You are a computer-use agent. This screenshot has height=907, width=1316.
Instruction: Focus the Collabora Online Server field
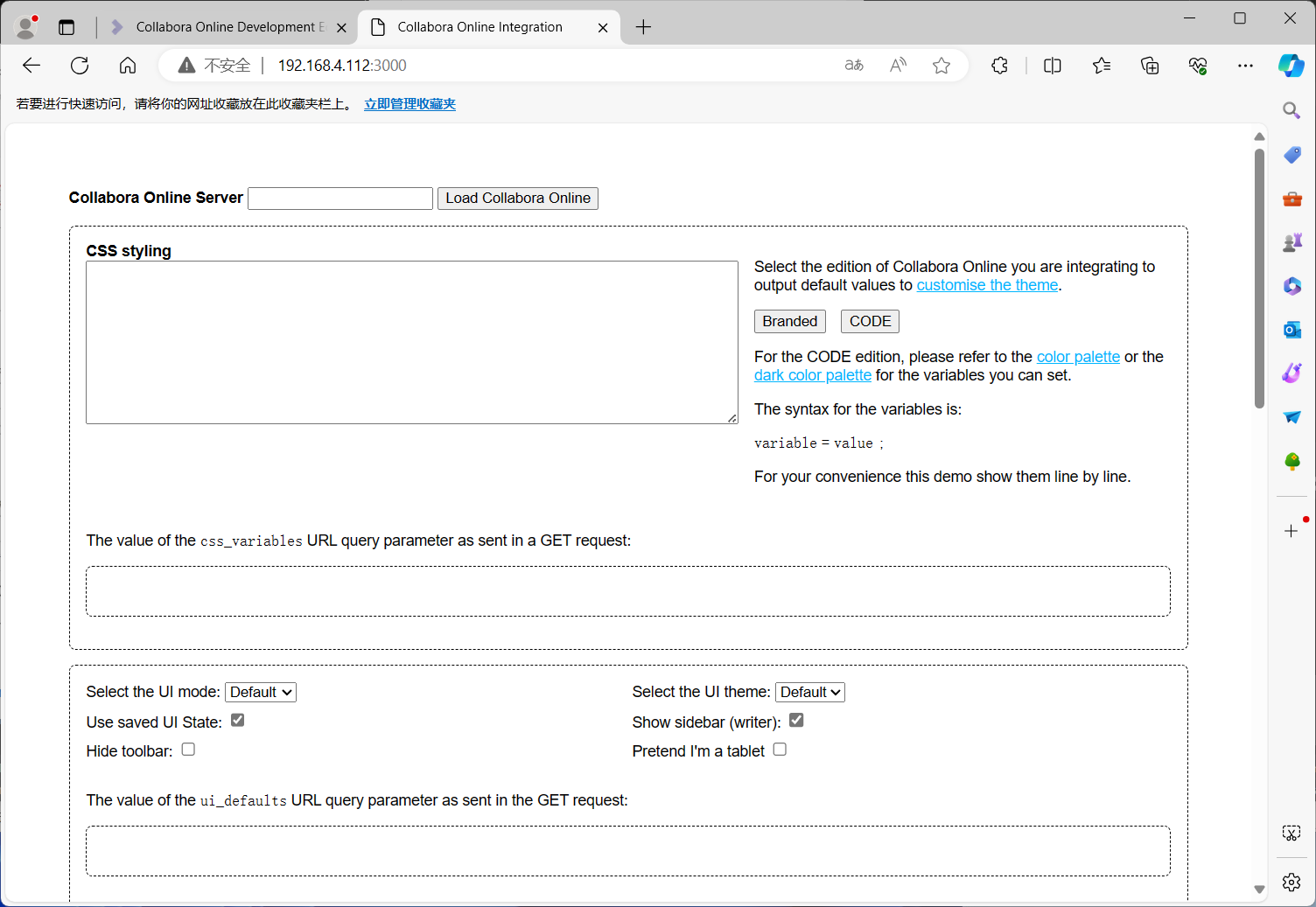(x=340, y=199)
